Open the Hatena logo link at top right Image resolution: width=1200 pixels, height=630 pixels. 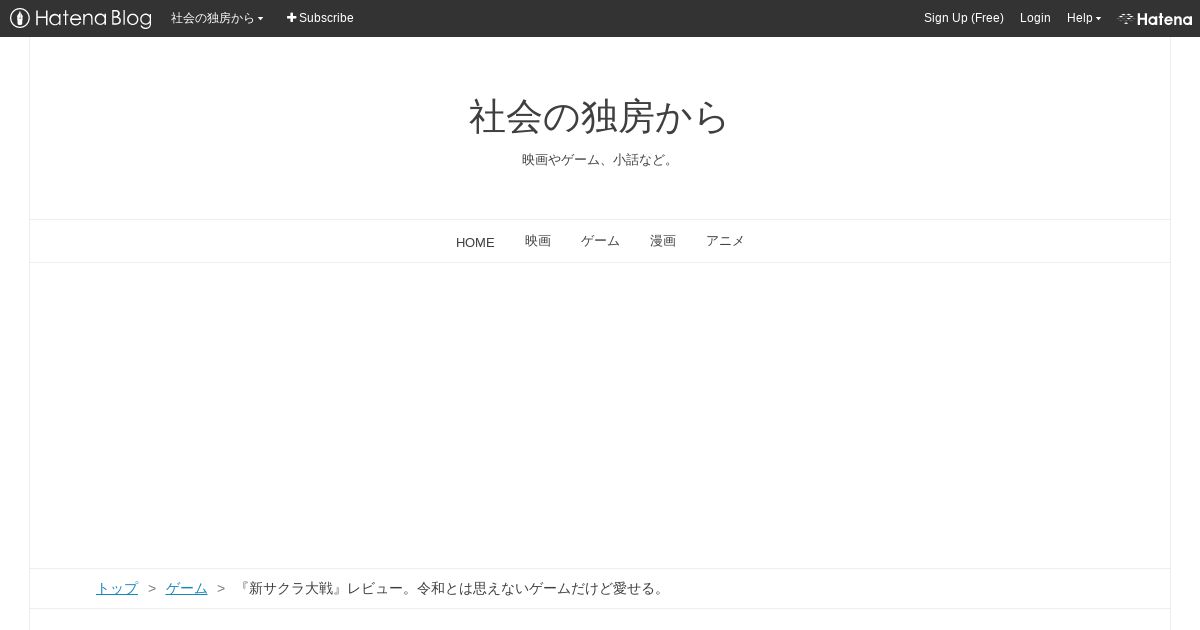point(1155,19)
